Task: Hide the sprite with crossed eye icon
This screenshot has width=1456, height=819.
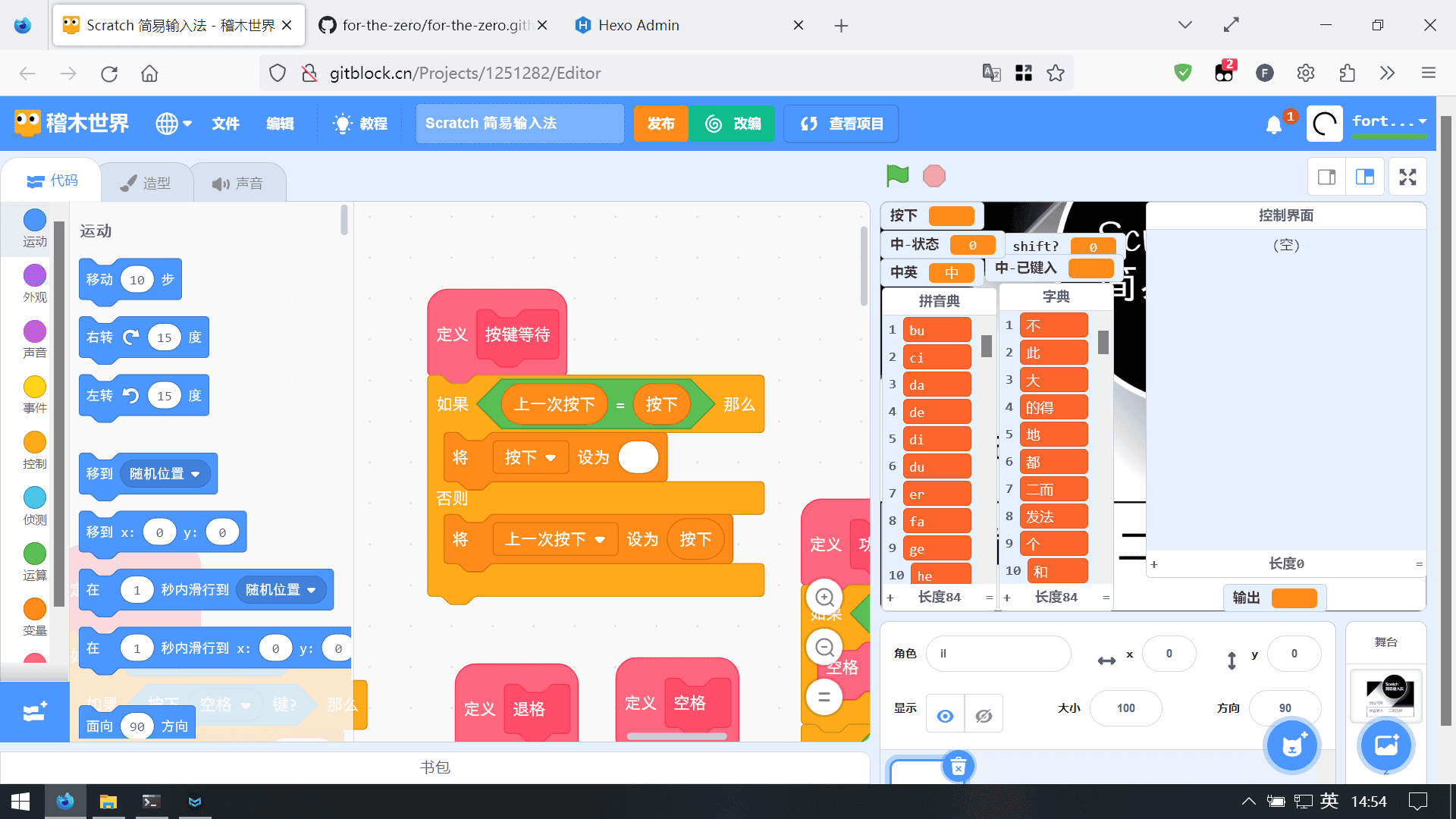Action: click(984, 715)
